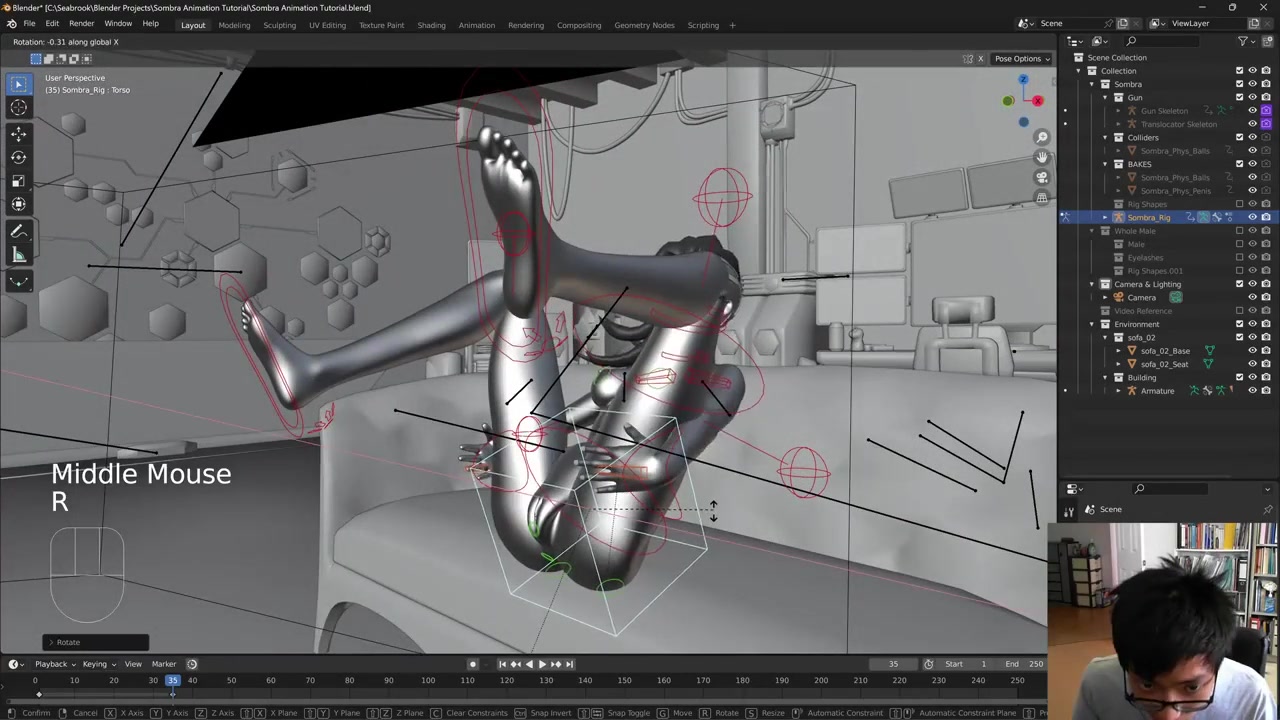Hide Sombra_Rig using its eye icon
The height and width of the screenshot is (720, 1280).
pos(1252,217)
